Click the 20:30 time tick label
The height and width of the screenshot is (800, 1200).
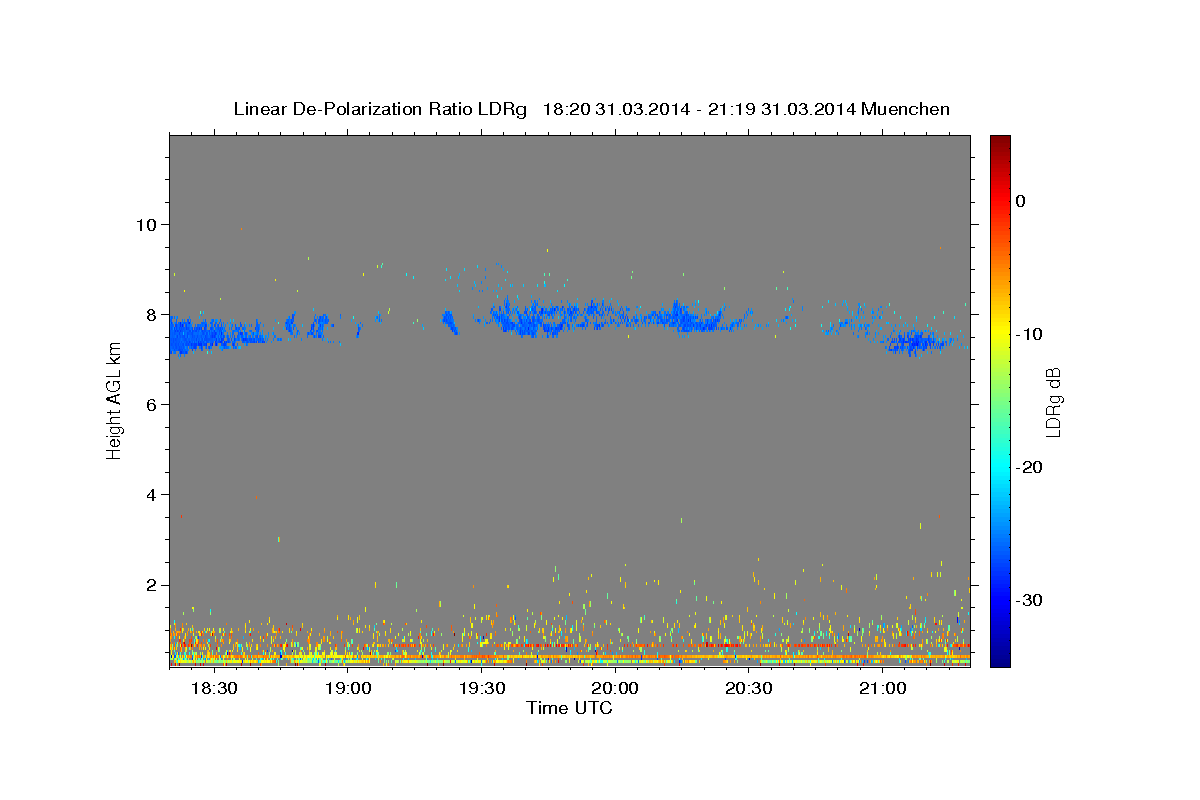(748, 689)
